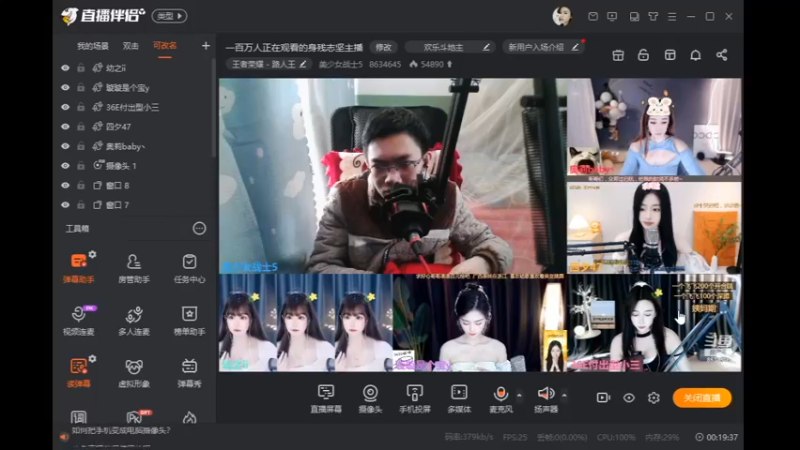
Task: Open user avatar profile
Action: coord(562,16)
